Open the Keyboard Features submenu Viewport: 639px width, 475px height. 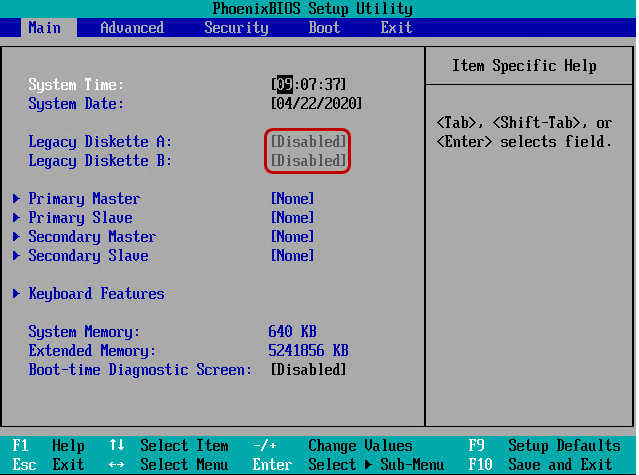click(96, 294)
